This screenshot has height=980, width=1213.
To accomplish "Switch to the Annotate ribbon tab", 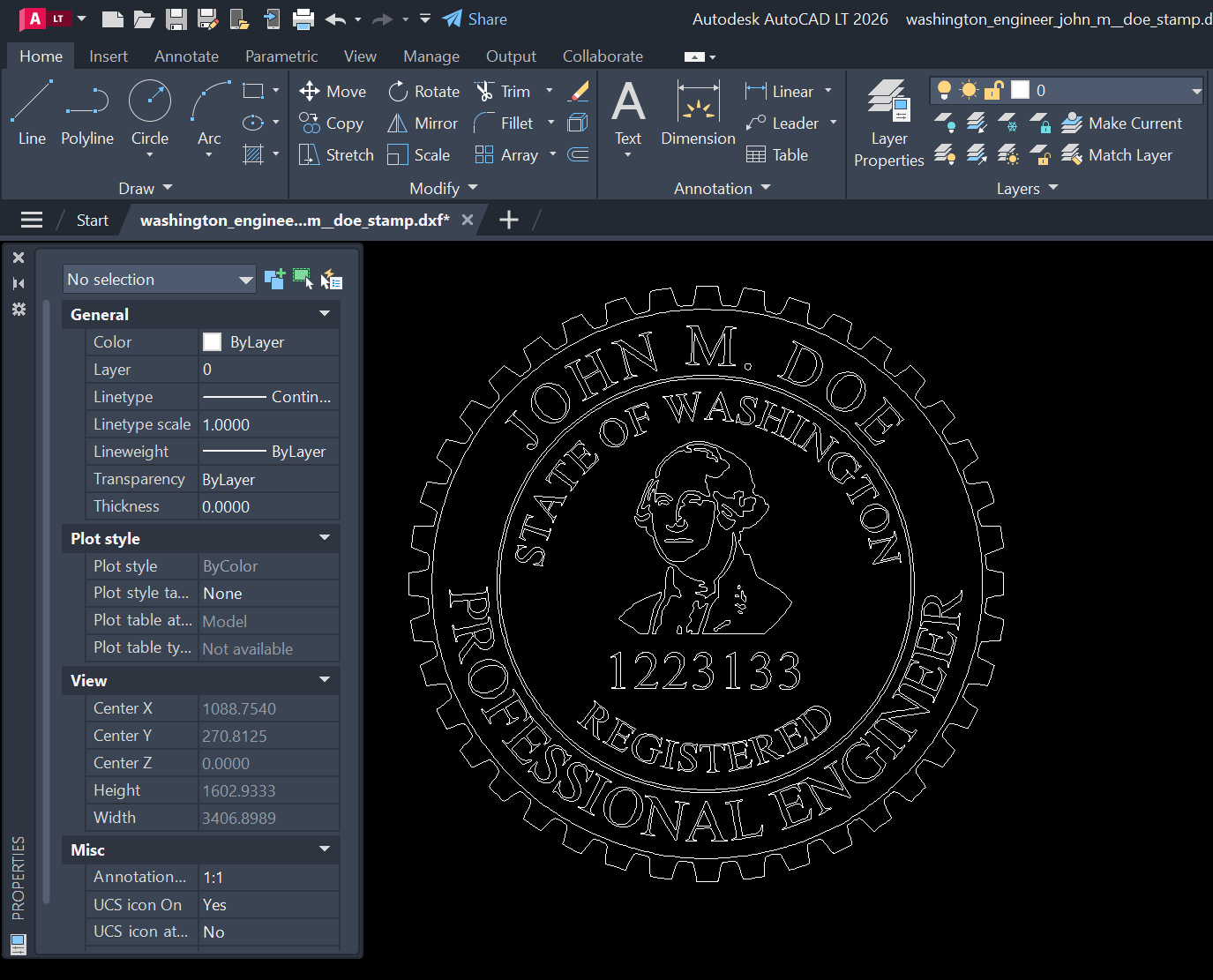I will (x=186, y=56).
